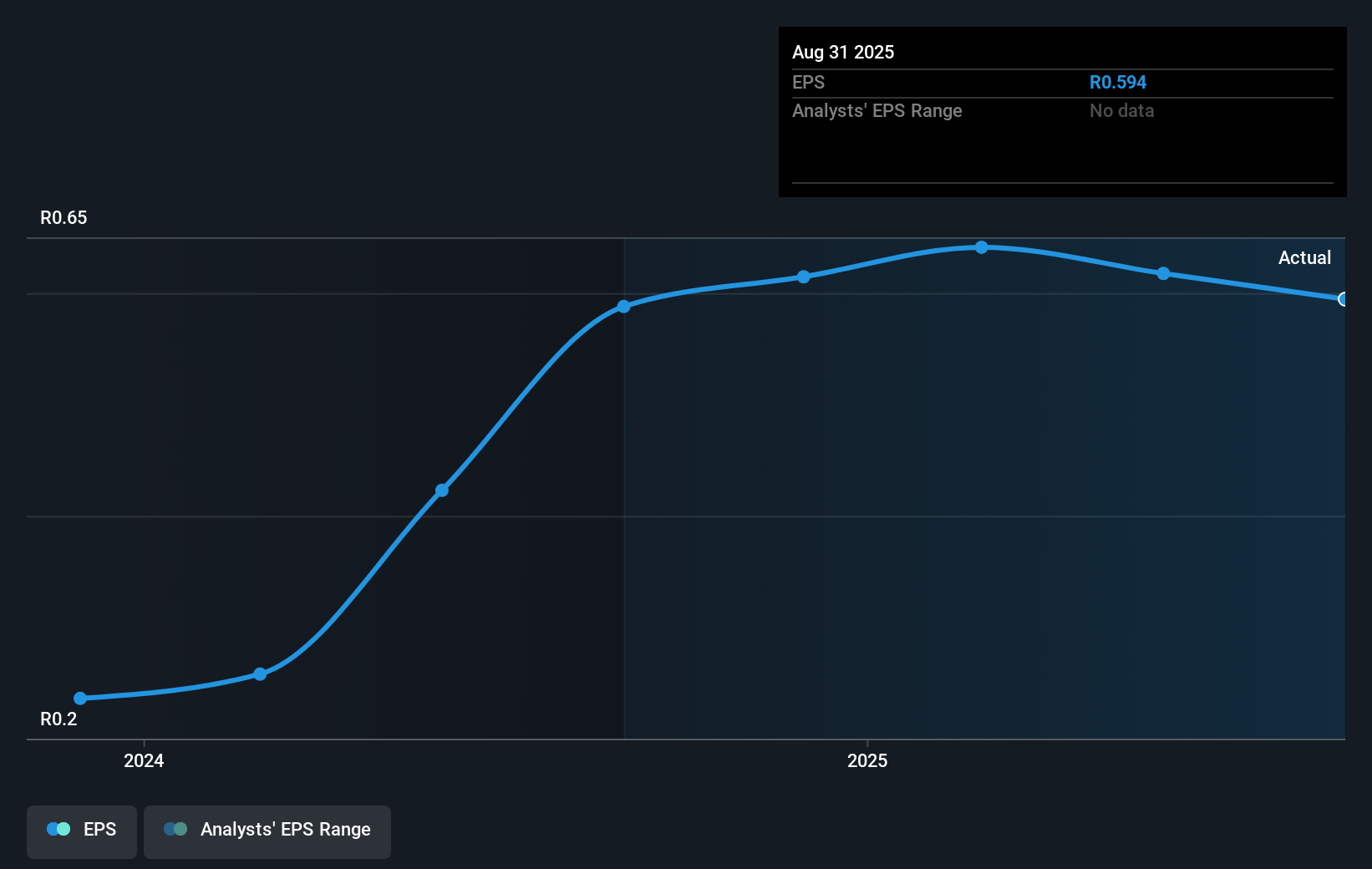Click the 'No data' analysts range value
Viewport: 1372px width, 869px height.
click(1121, 110)
